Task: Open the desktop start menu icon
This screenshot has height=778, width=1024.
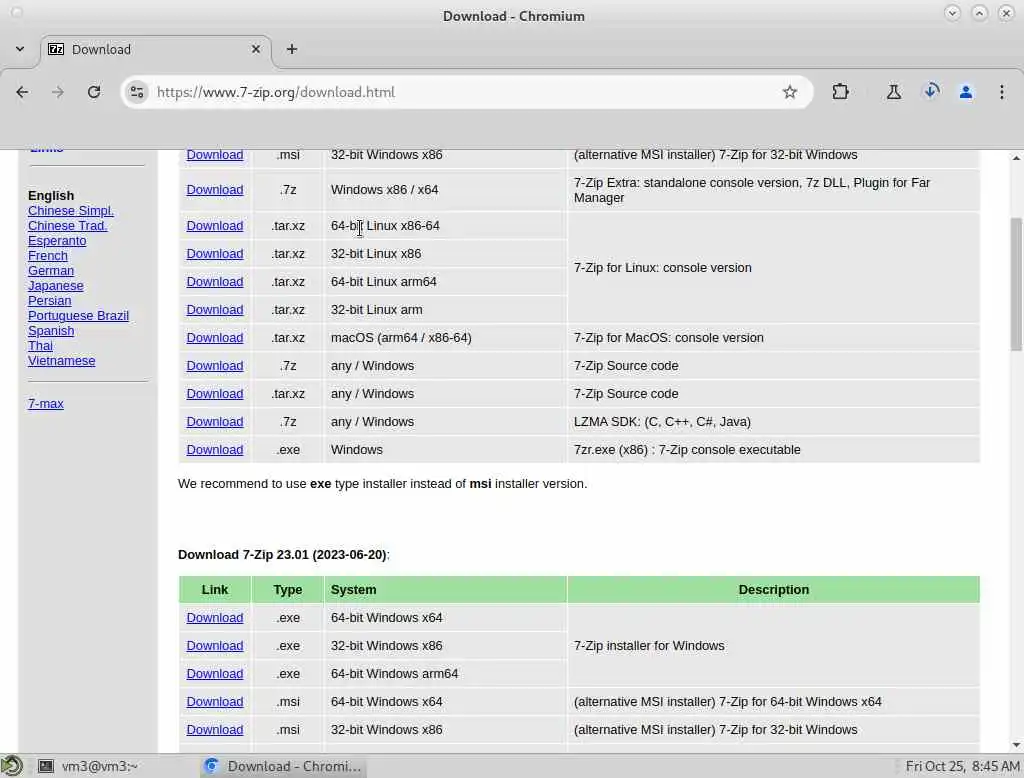Action: 12,766
